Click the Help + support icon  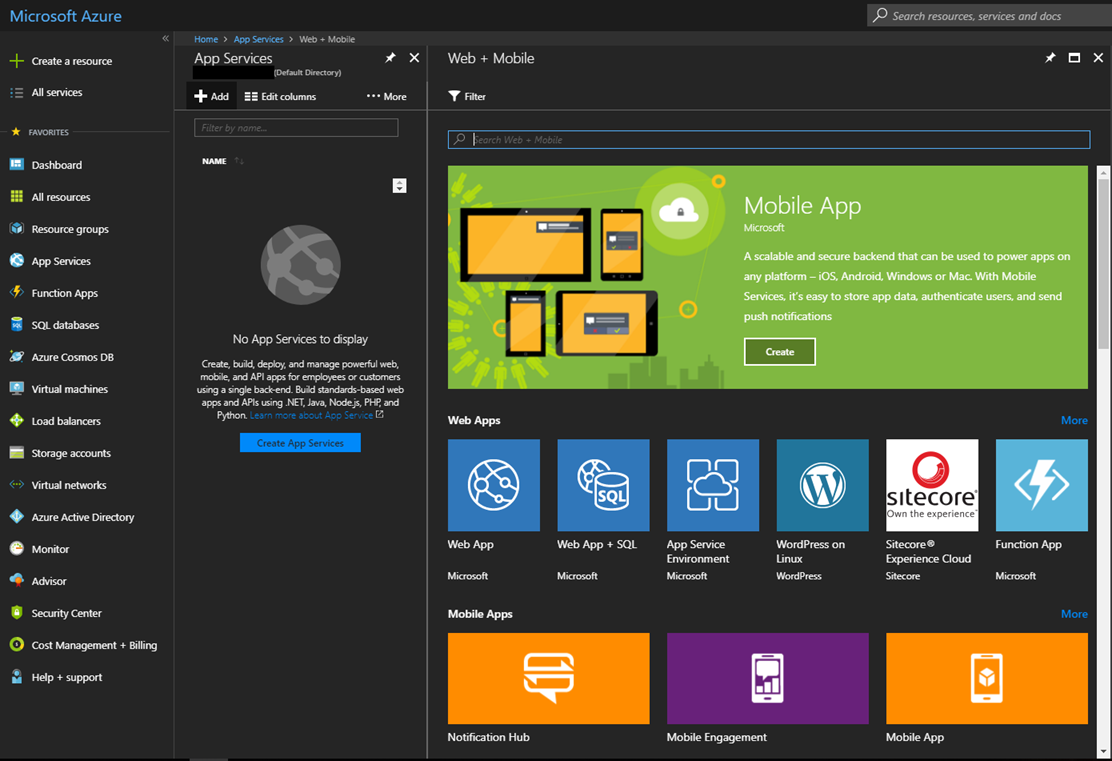point(16,677)
